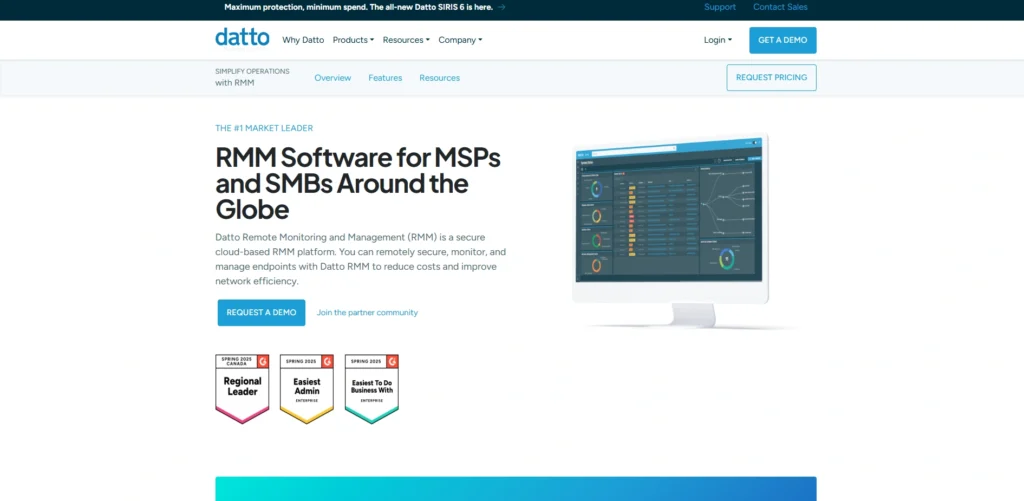Click the GET A DEMO button
Image resolution: width=1024 pixels, height=501 pixels.
coord(782,40)
